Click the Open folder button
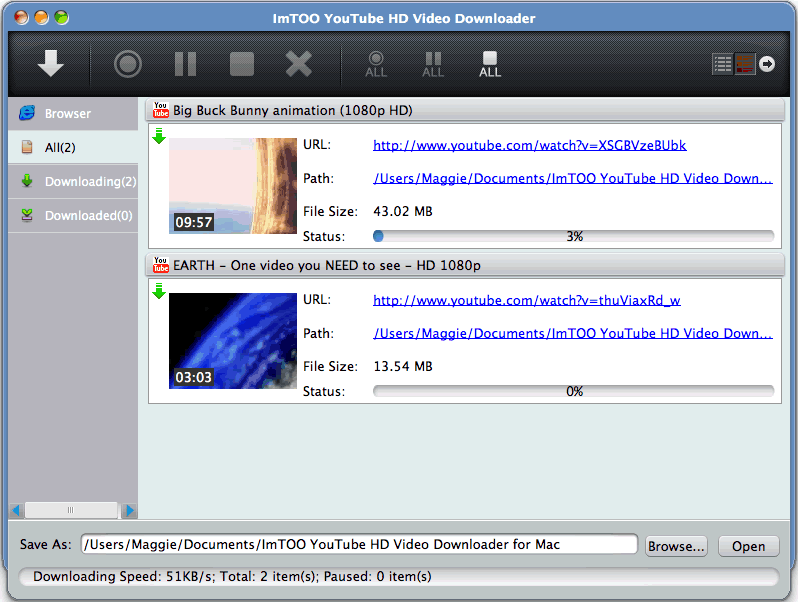 [749, 546]
